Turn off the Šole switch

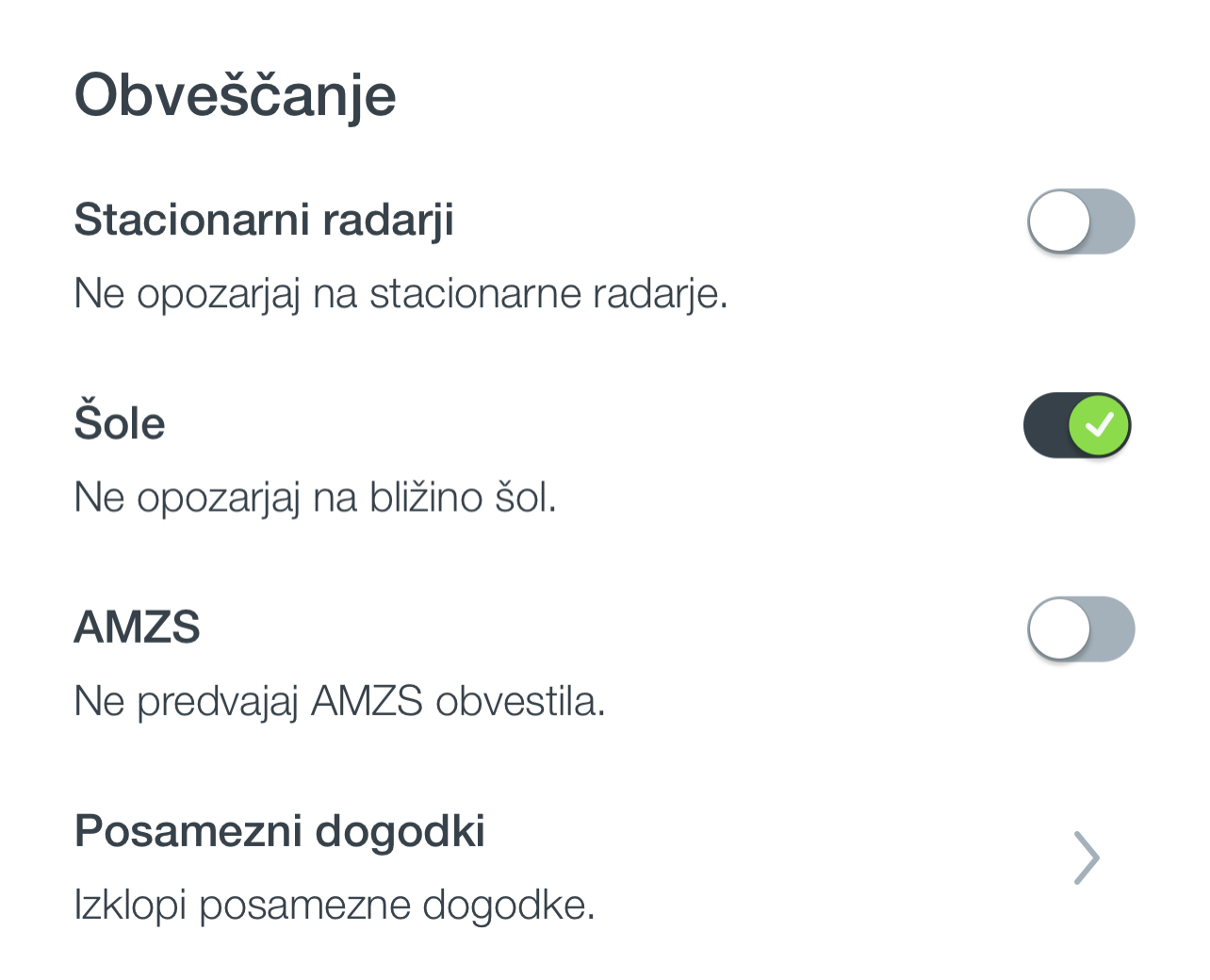(1077, 425)
